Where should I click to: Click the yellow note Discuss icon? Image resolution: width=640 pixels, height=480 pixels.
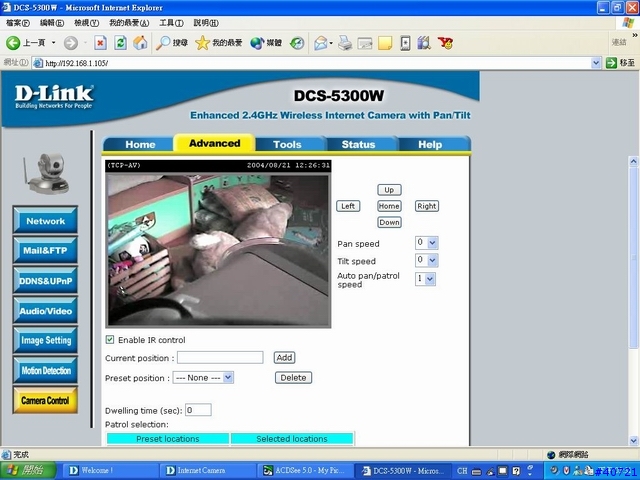385,43
